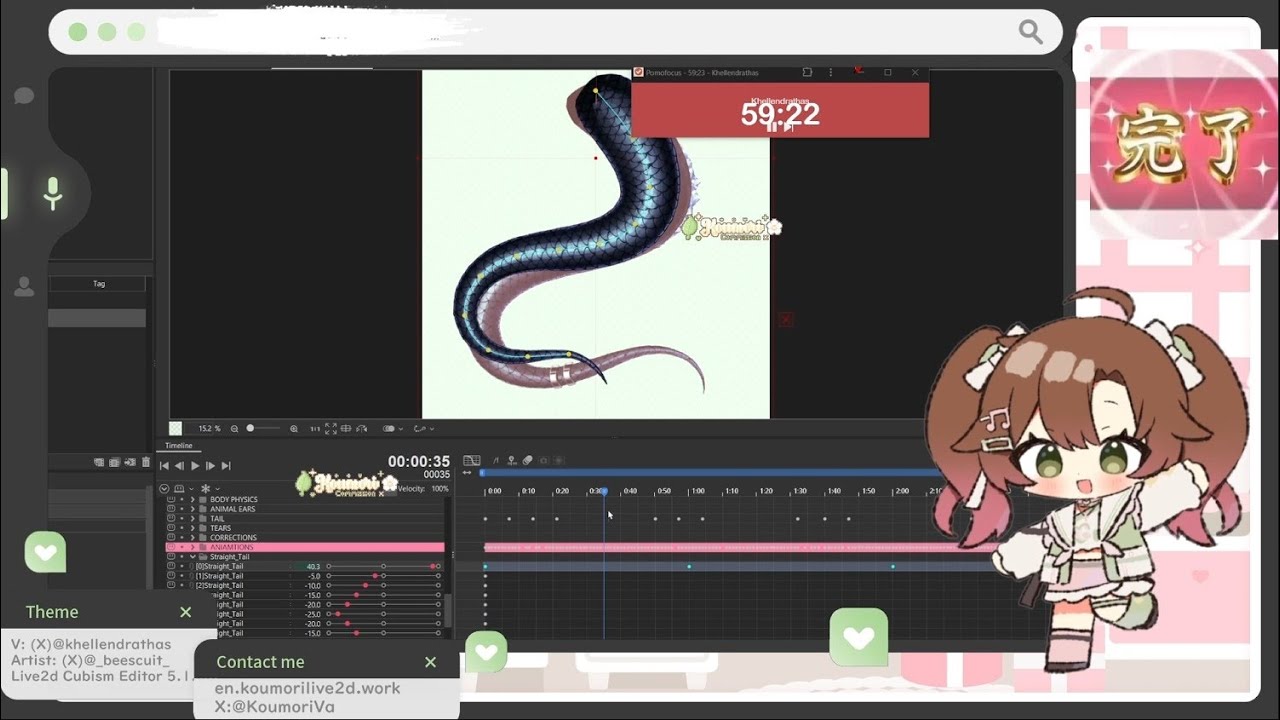Expand the TAIL folder
1280x720 pixels.
[193, 519]
